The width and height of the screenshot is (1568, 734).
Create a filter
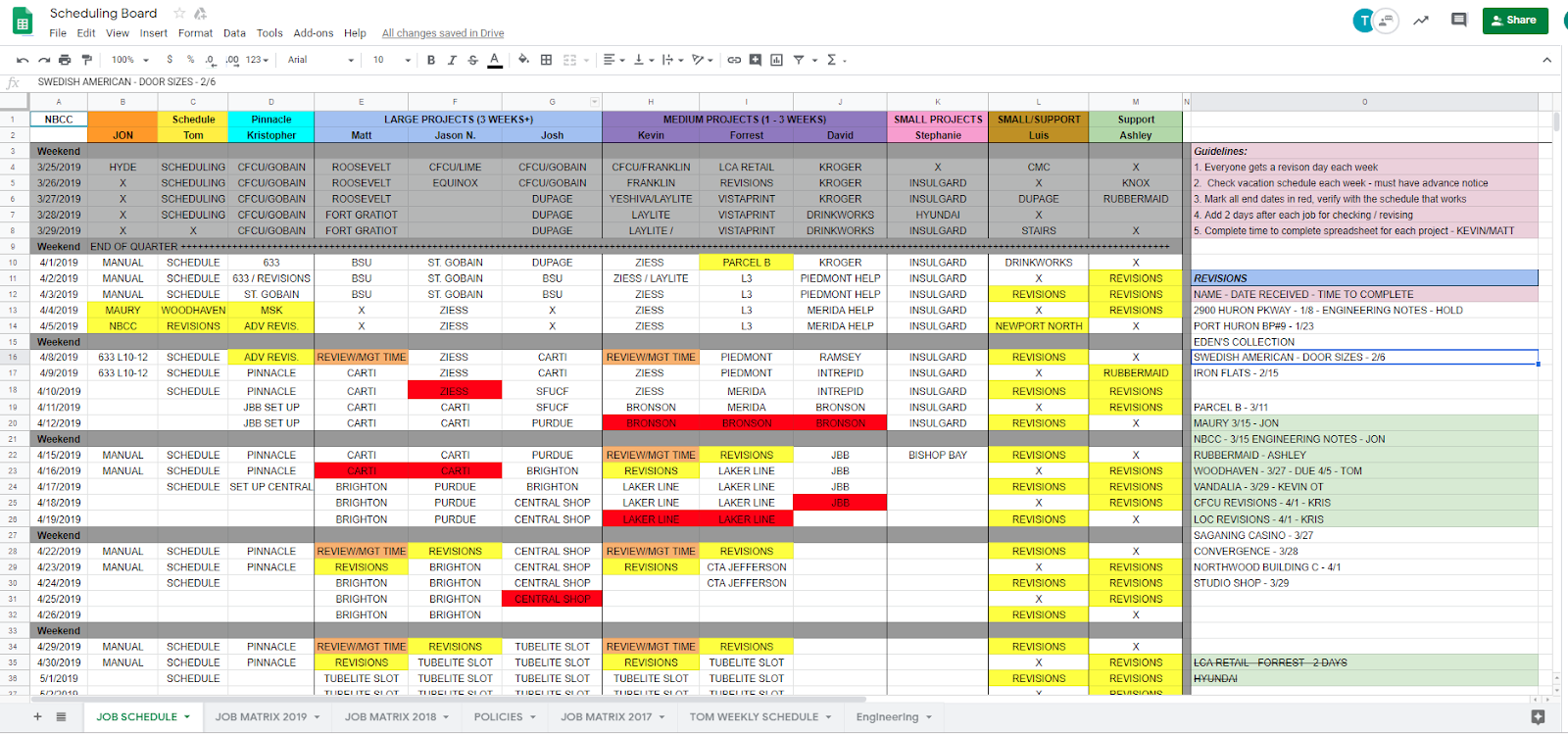pyautogui.click(x=799, y=60)
